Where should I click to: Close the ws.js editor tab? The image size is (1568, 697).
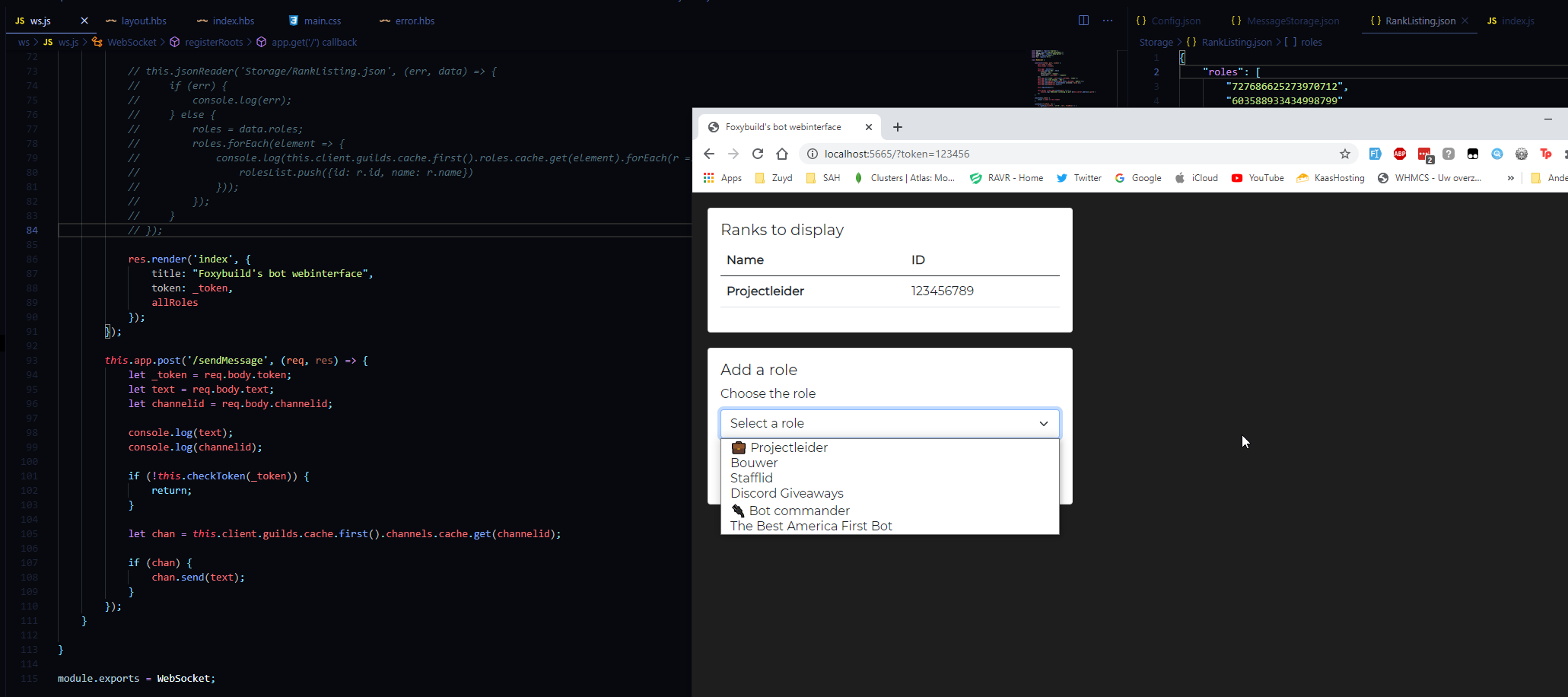click(x=84, y=21)
